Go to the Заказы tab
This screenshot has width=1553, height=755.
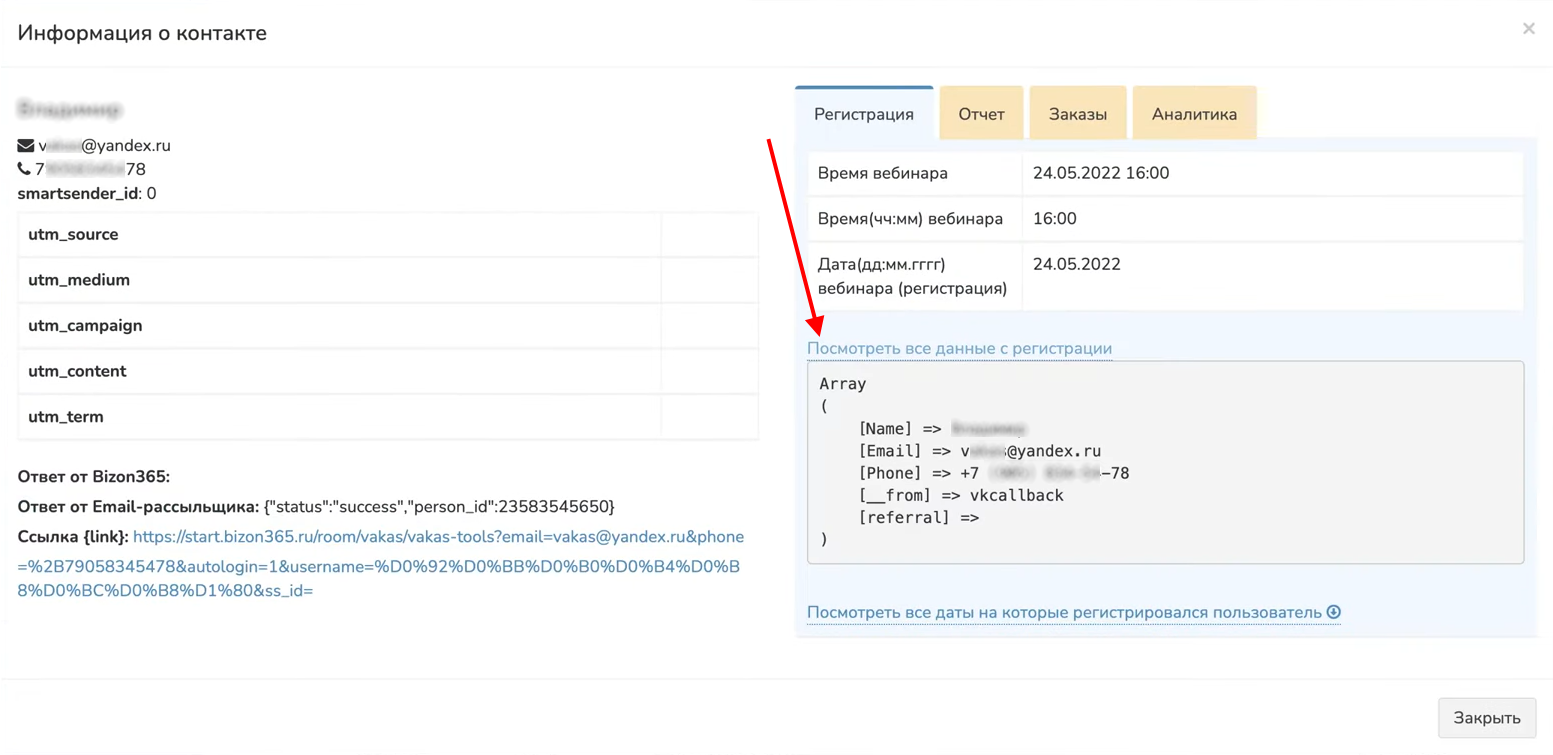click(1077, 114)
